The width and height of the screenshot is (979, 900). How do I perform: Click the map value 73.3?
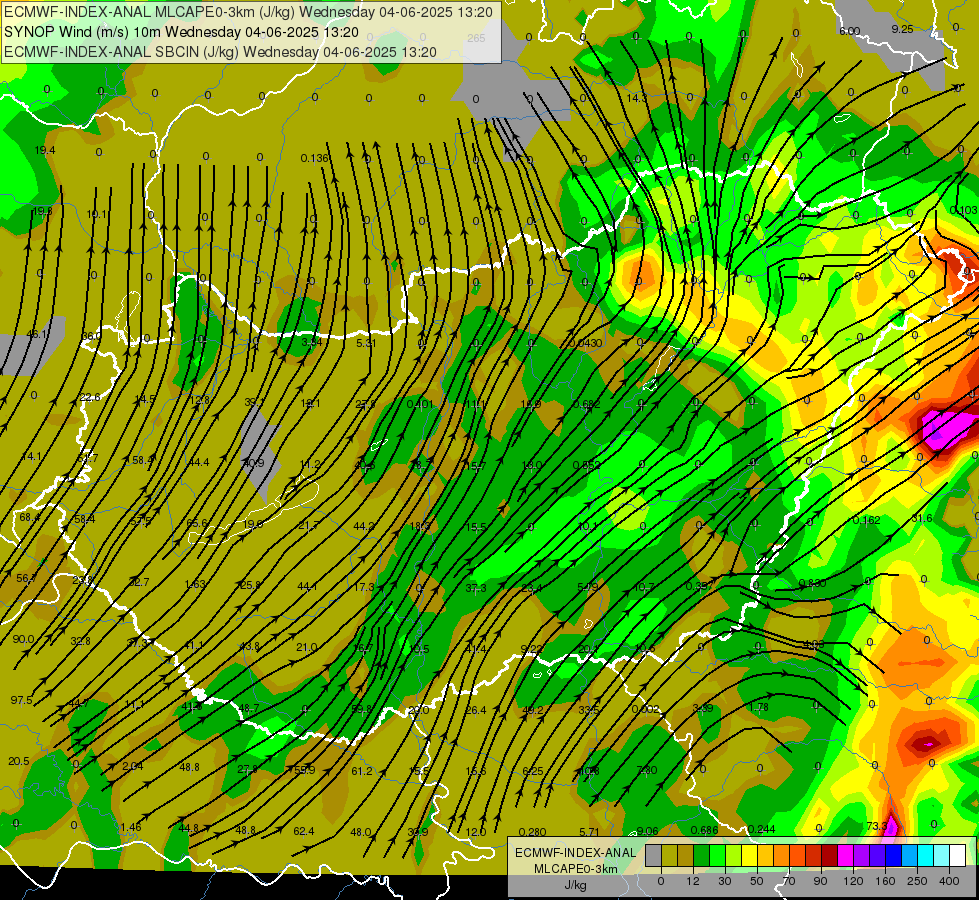(877, 826)
